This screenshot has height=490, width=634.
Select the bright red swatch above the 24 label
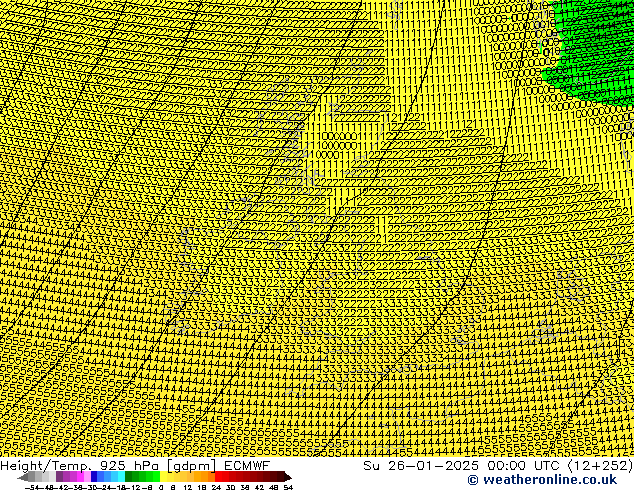(x=218, y=476)
